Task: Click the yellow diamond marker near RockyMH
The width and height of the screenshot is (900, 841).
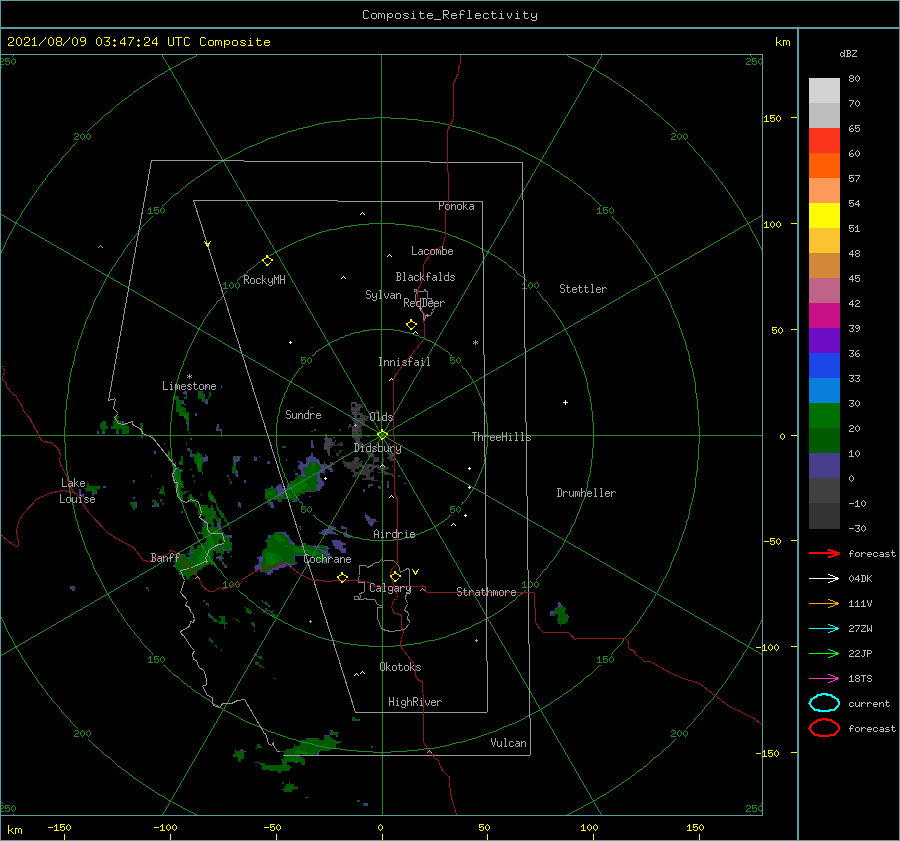Action: tap(267, 261)
